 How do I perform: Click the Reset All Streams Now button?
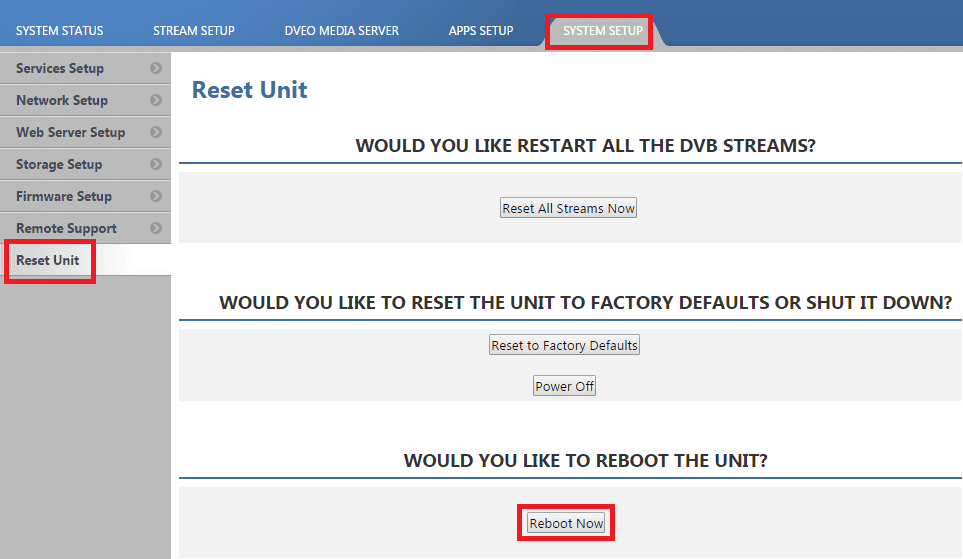[568, 208]
